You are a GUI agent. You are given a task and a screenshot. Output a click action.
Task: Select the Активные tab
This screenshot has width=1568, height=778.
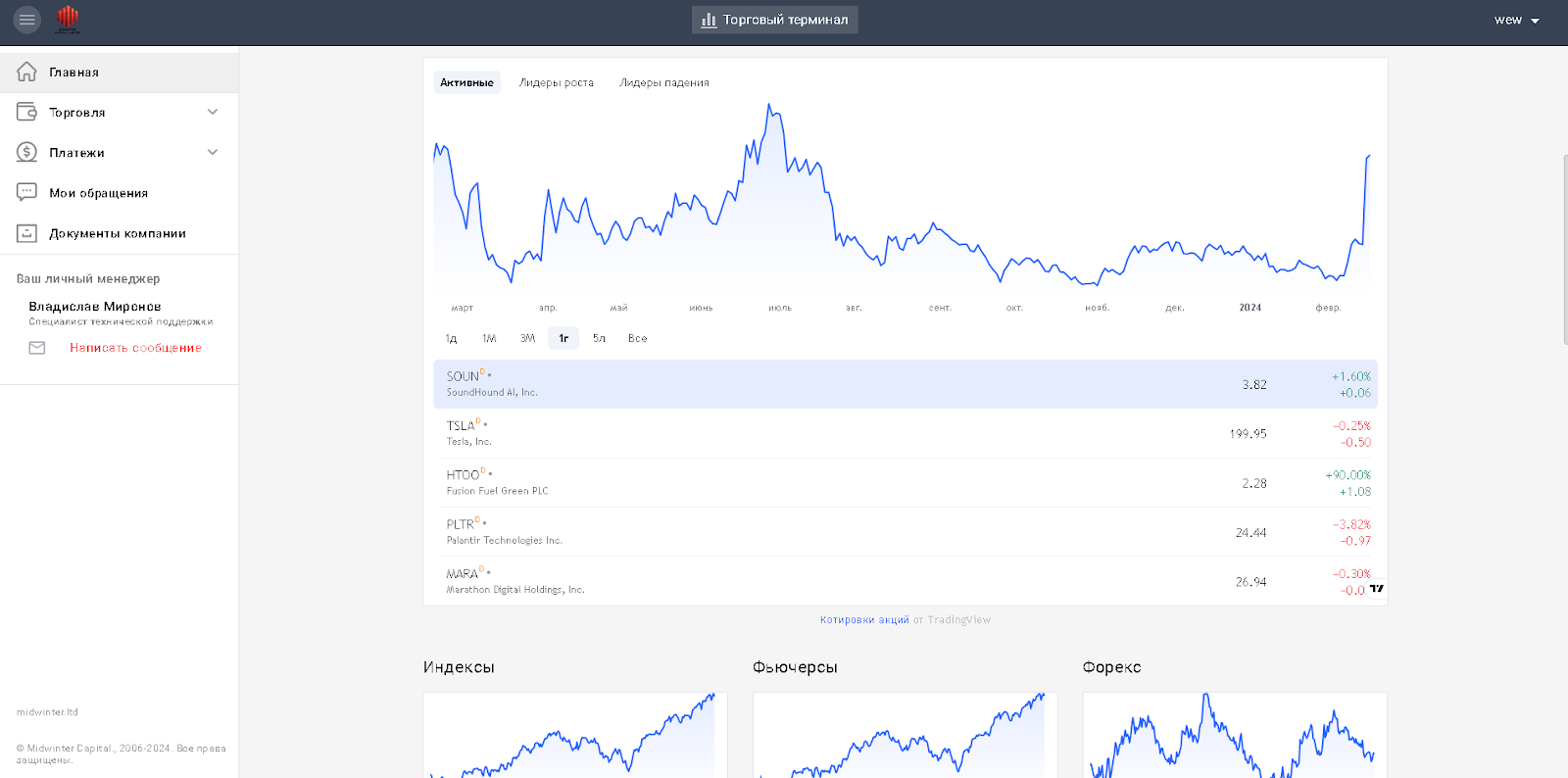(x=466, y=82)
